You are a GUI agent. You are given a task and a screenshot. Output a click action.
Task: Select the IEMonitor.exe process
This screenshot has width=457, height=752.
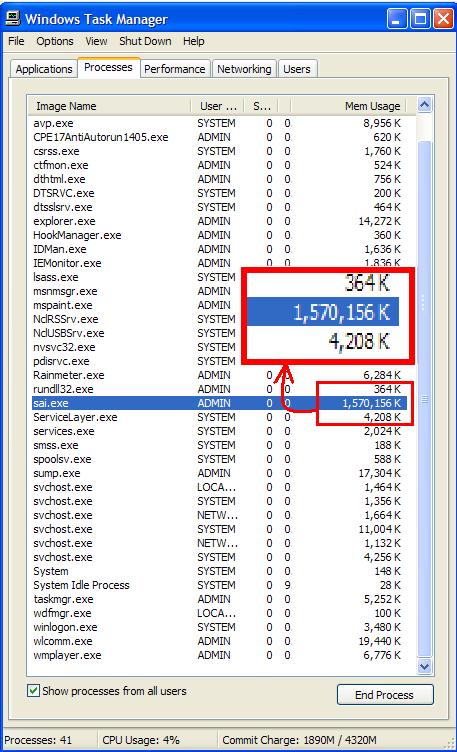tap(220, 263)
